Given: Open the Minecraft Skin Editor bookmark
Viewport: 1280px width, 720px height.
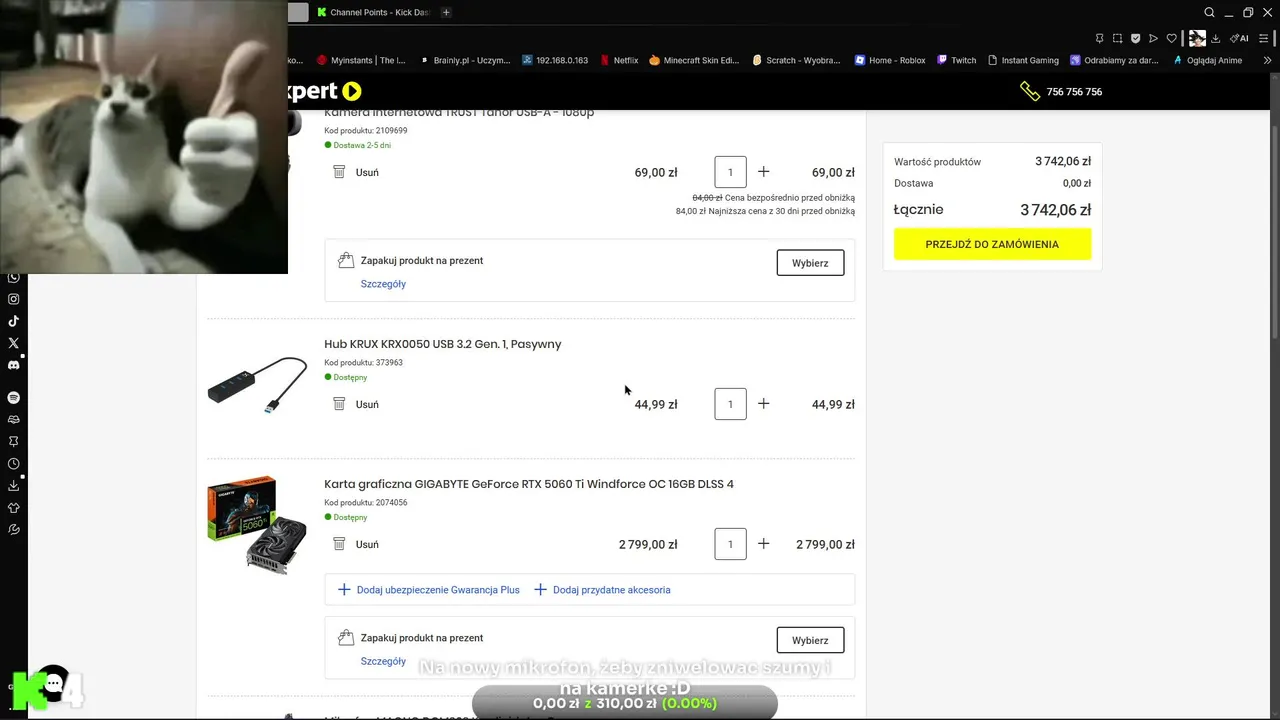Looking at the screenshot, I should pyautogui.click(x=694, y=60).
